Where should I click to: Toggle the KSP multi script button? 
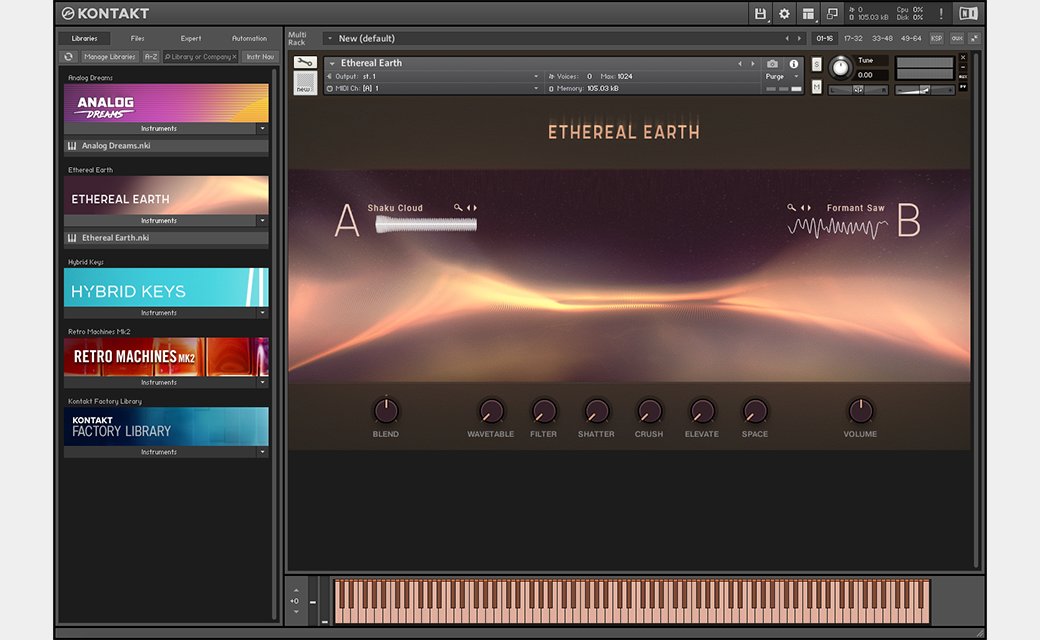pyautogui.click(x=937, y=38)
